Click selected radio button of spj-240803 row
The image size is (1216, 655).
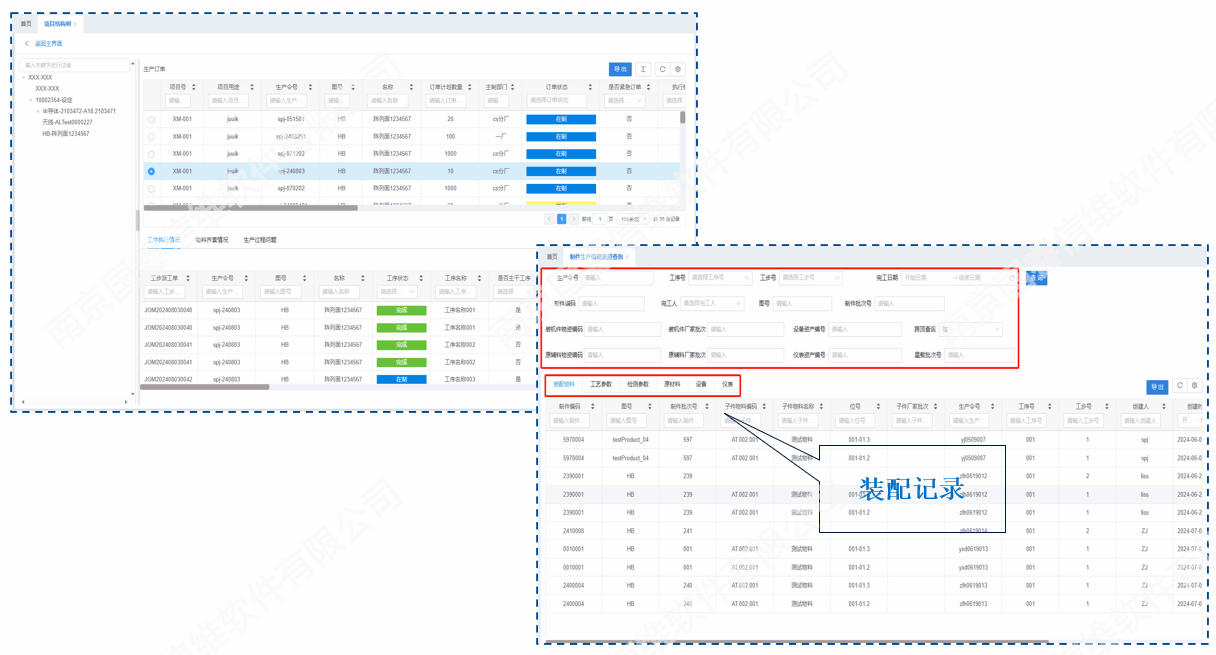(151, 171)
